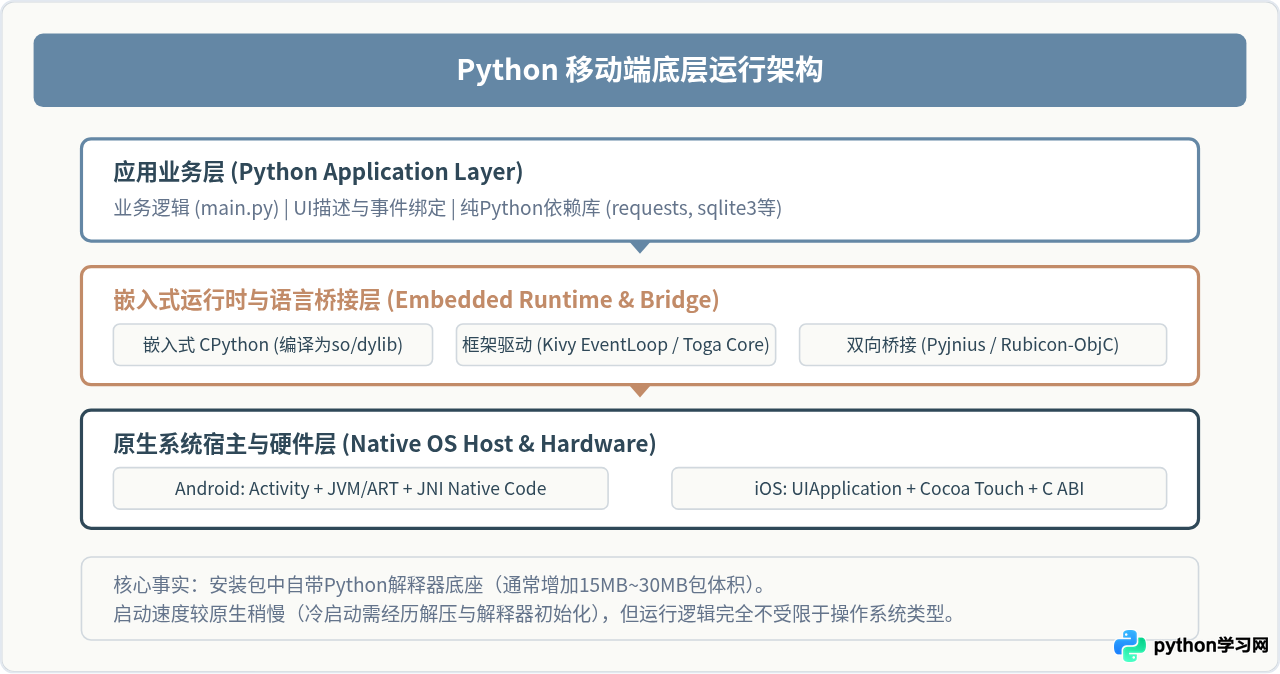Select the box '嵌入式 CPython (编译为so/dylib)'
The image size is (1280, 674).
tap(273, 345)
